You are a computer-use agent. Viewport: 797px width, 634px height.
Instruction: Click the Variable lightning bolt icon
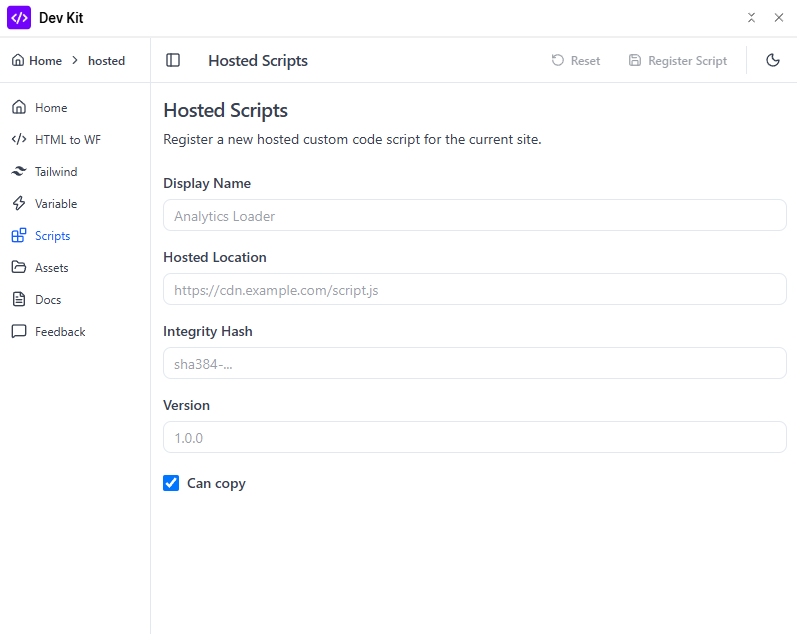[x=19, y=203]
